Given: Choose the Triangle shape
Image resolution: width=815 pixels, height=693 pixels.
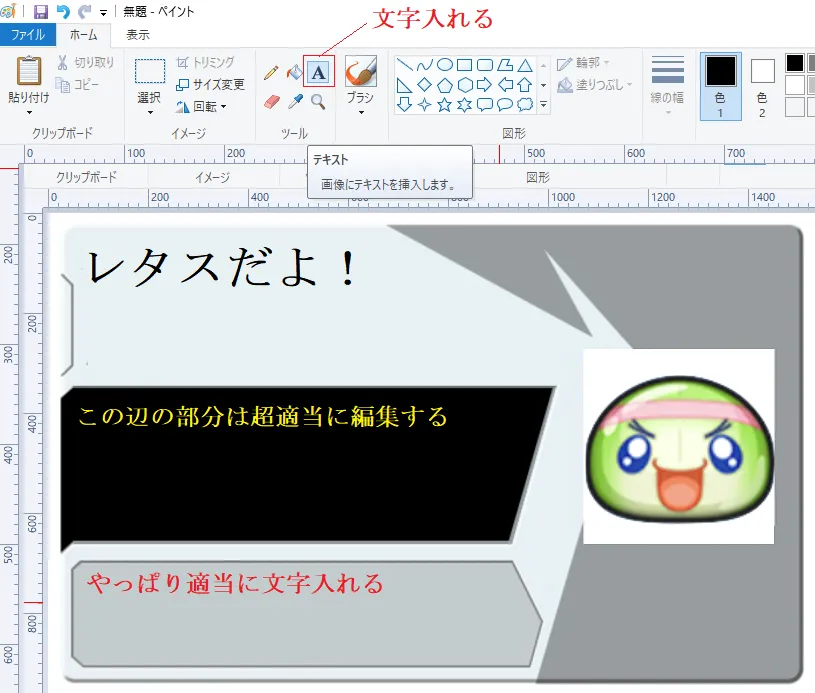Looking at the screenshot, I should click(x=525, y=65).
